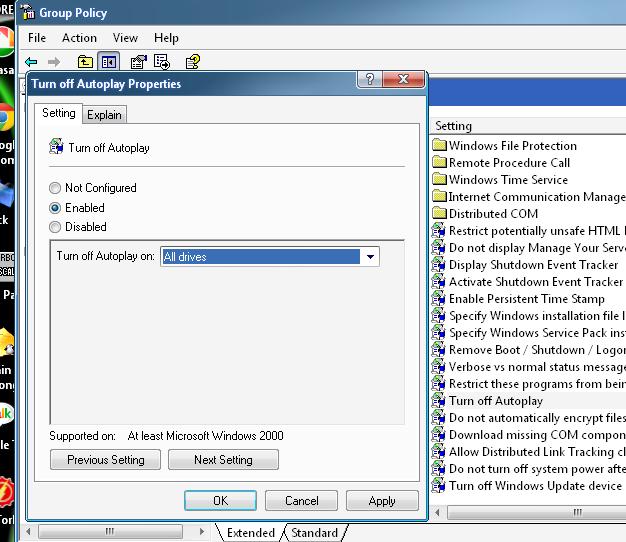Click the Chrome icon on the desktop
The image size is (626, 542).
coord(6,117)
